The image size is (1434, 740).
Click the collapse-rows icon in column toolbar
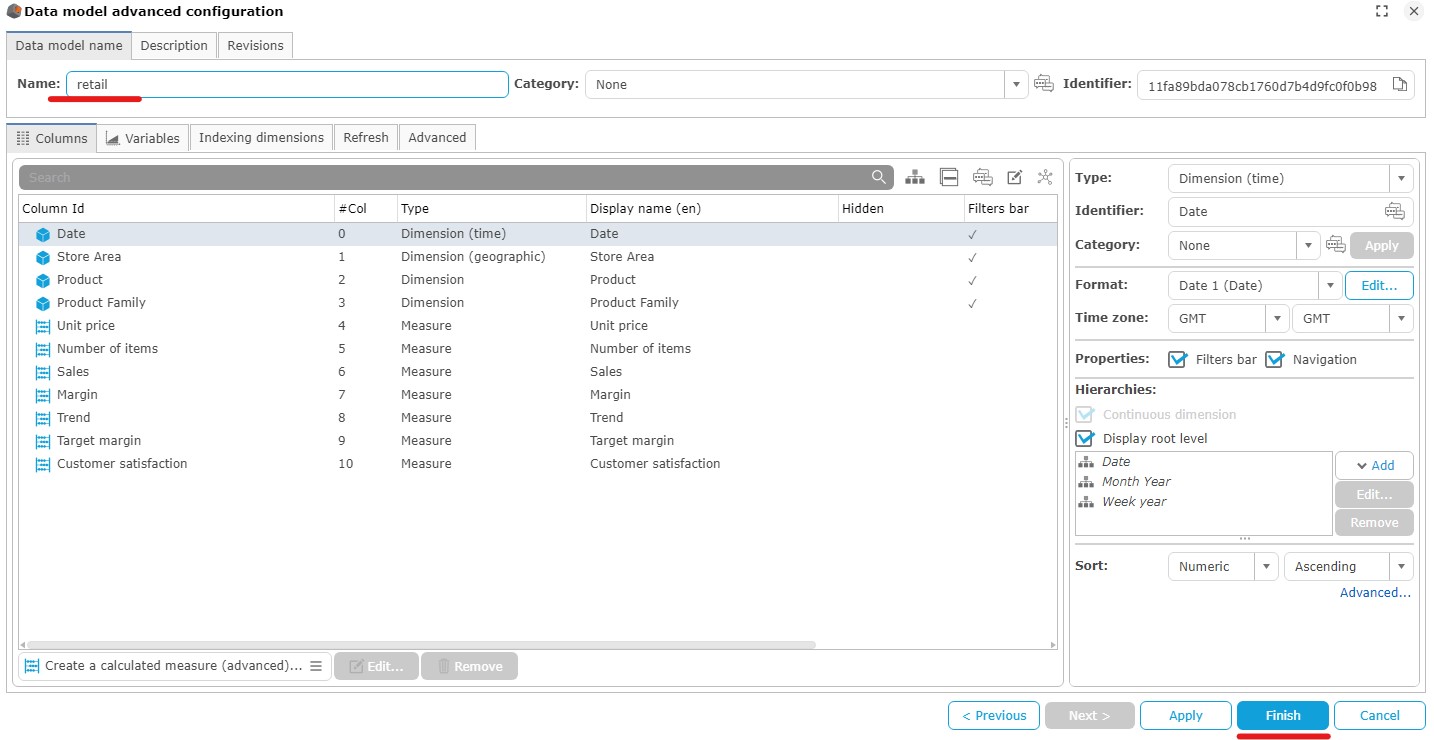click(949, 177)
